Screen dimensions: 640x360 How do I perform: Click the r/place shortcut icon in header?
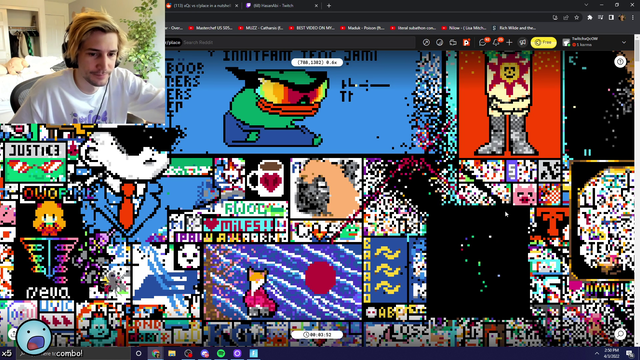466,42
